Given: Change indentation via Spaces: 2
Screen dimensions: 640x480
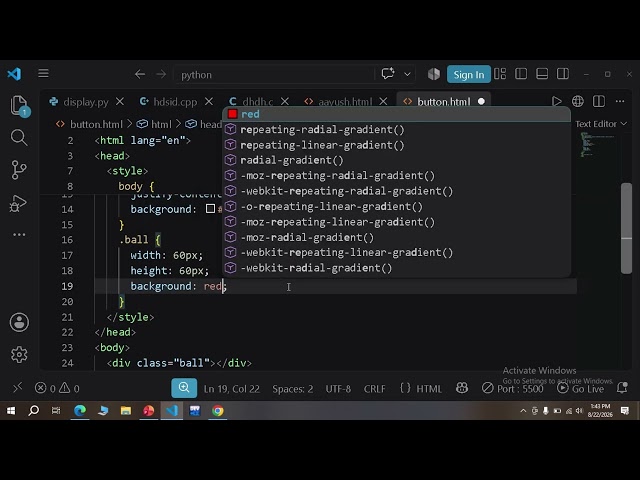Looking at the screenshot, I should click(x=293, y=389).
